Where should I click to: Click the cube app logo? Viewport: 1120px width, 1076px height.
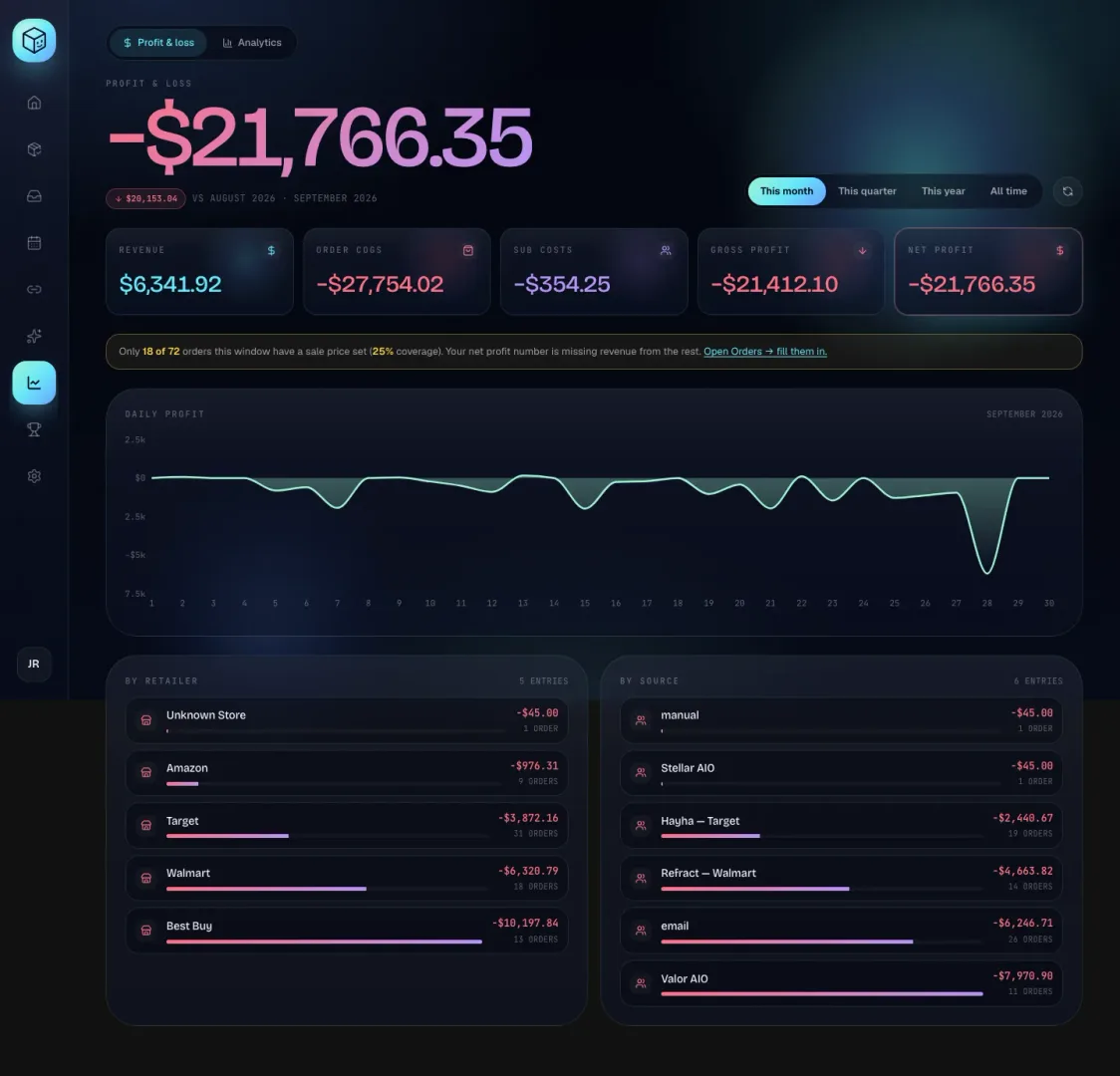pos(34,41)
